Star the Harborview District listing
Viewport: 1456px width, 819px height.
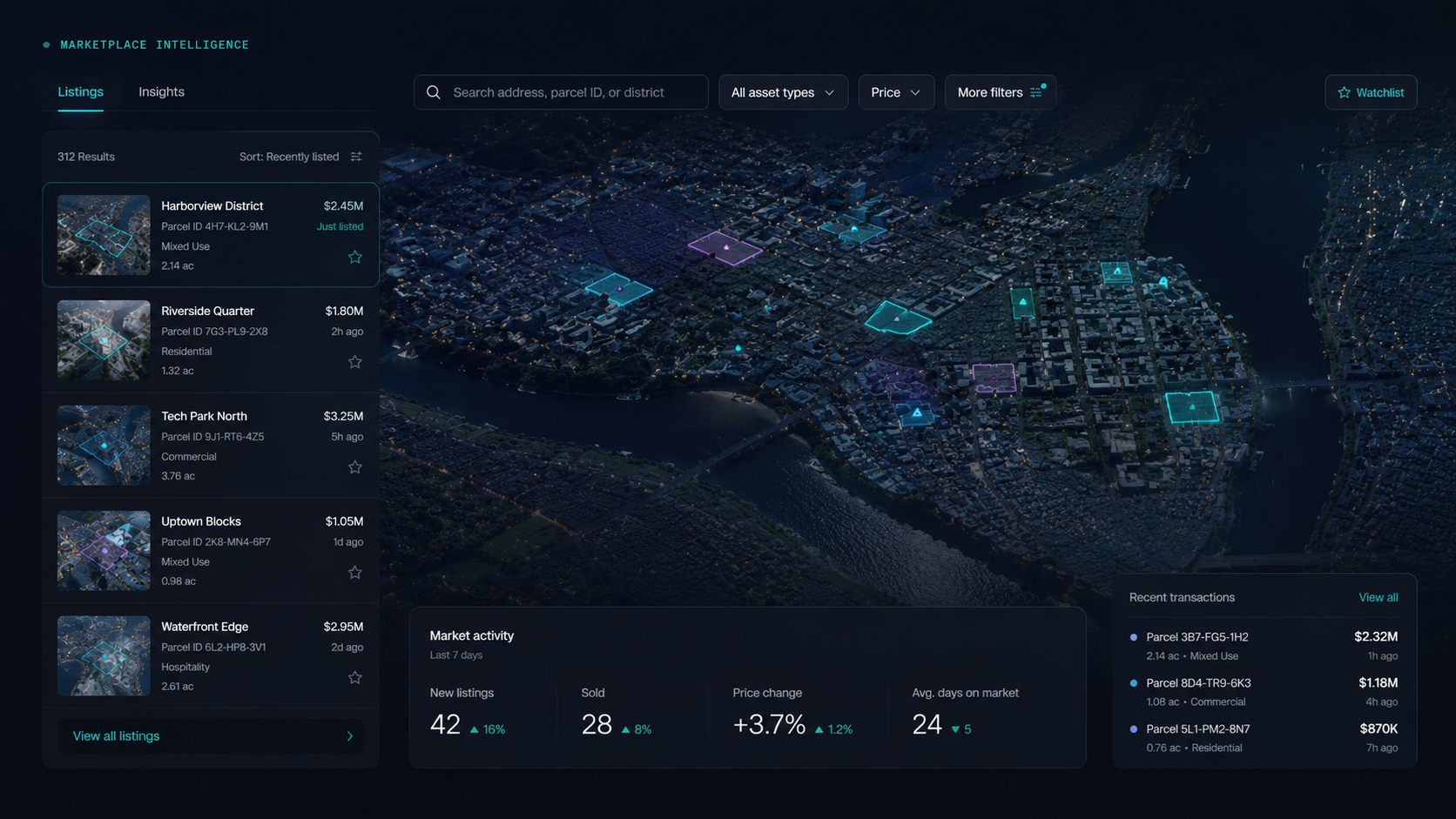355,257
